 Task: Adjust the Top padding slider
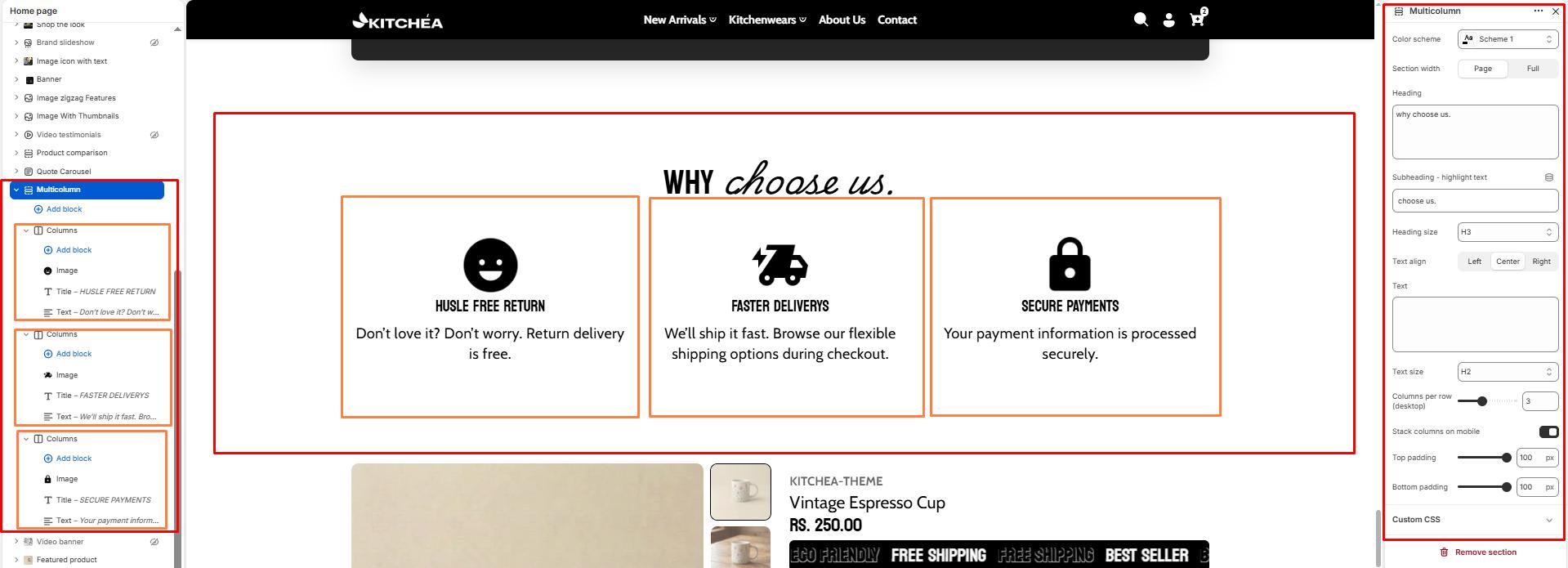point(1483,458)
